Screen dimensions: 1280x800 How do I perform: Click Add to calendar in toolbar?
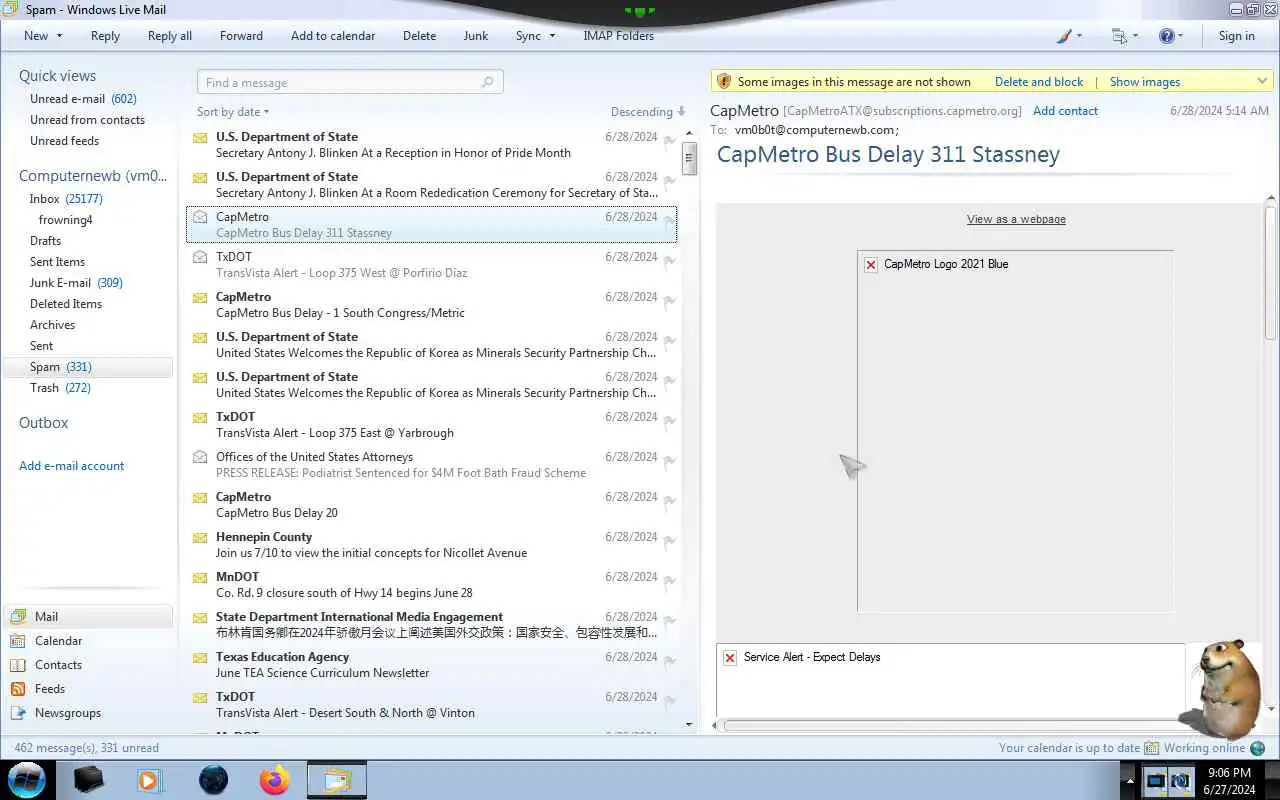tap(333, 36)
